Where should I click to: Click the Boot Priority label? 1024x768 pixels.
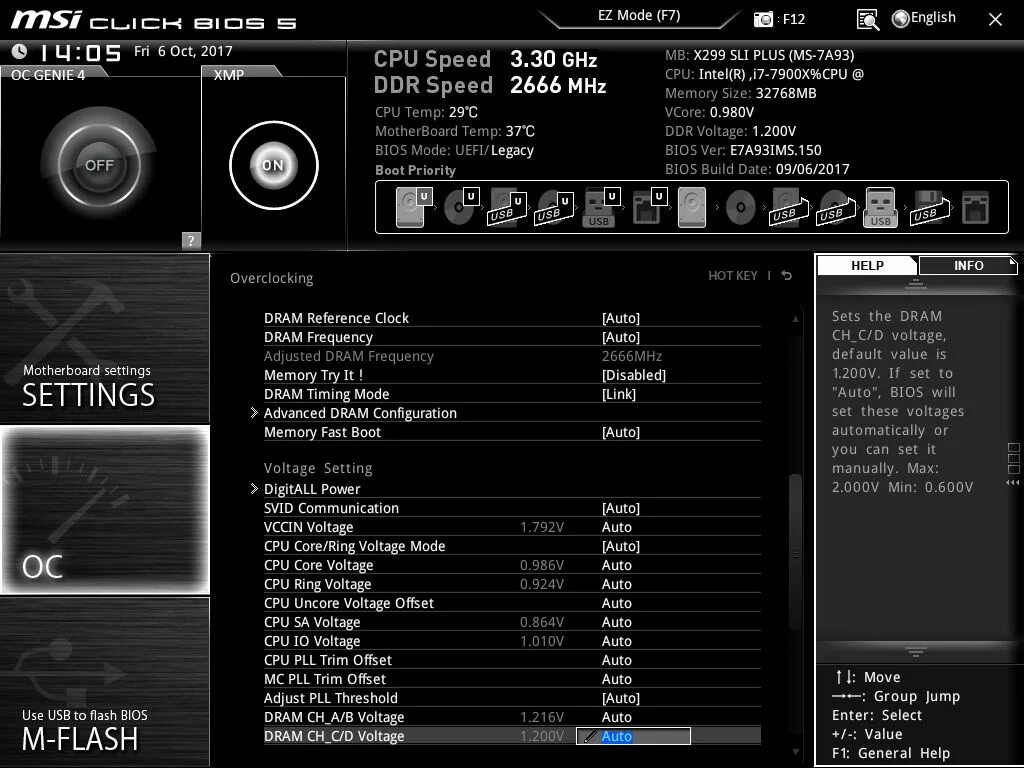tap(415, 170)
